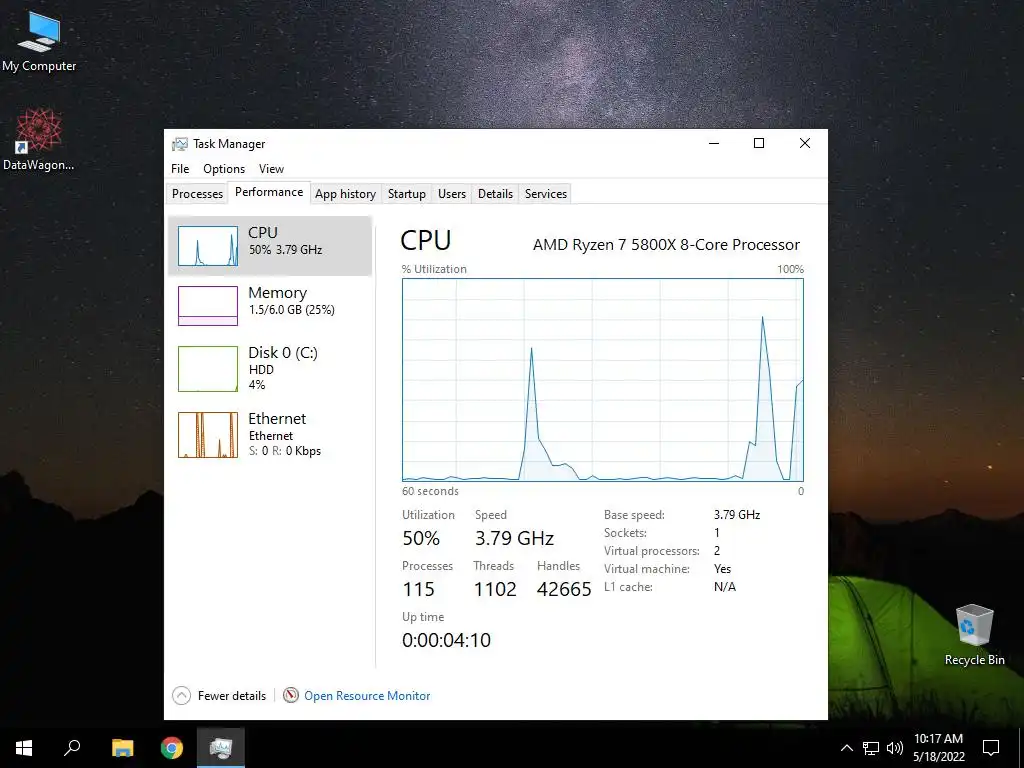Viewport: 1024px width, 768px height.
Task: Open My Computer desktop icon
Action: tap(39, 40)
